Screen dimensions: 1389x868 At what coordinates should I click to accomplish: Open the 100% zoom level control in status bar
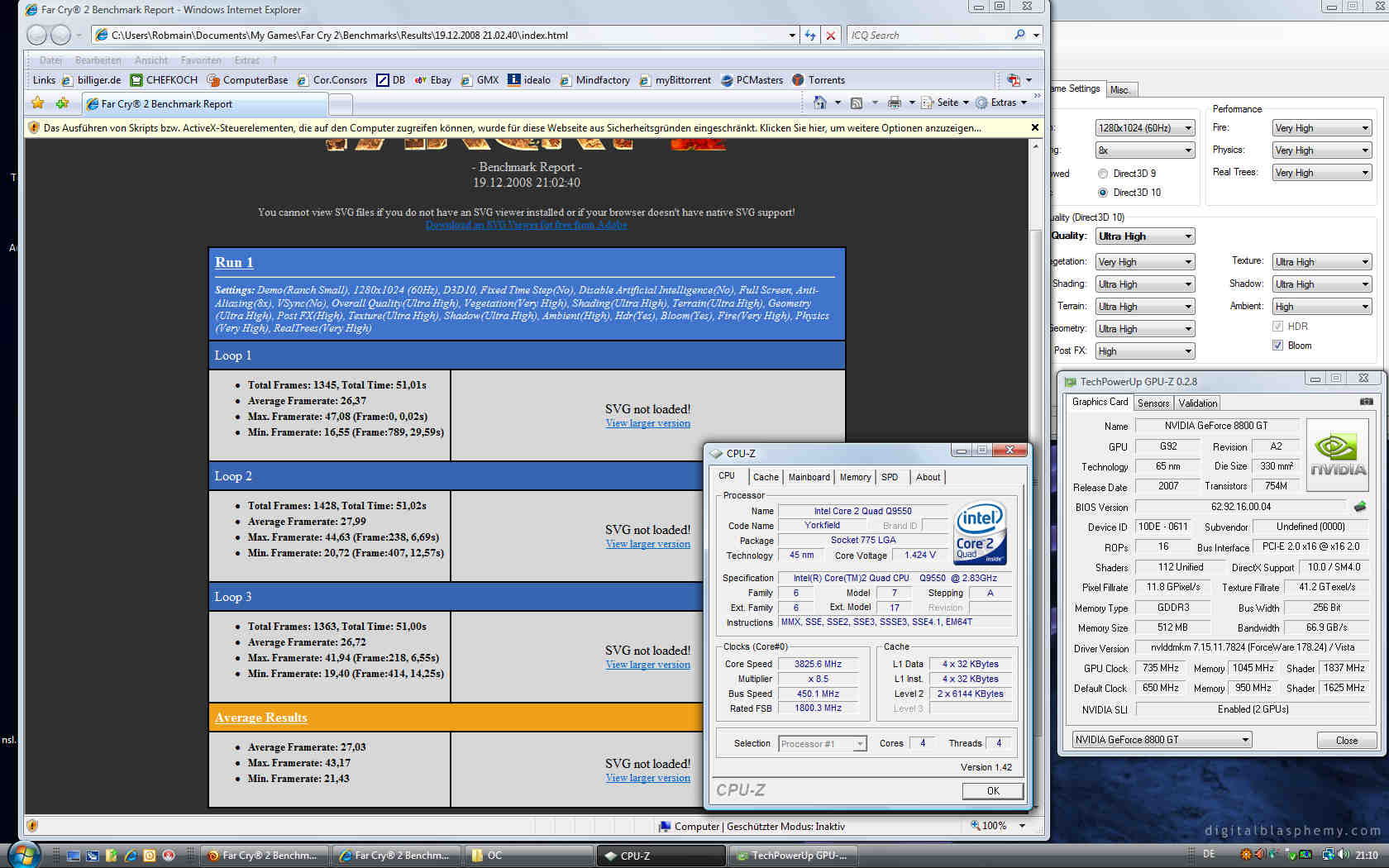(x=997, y=826)
